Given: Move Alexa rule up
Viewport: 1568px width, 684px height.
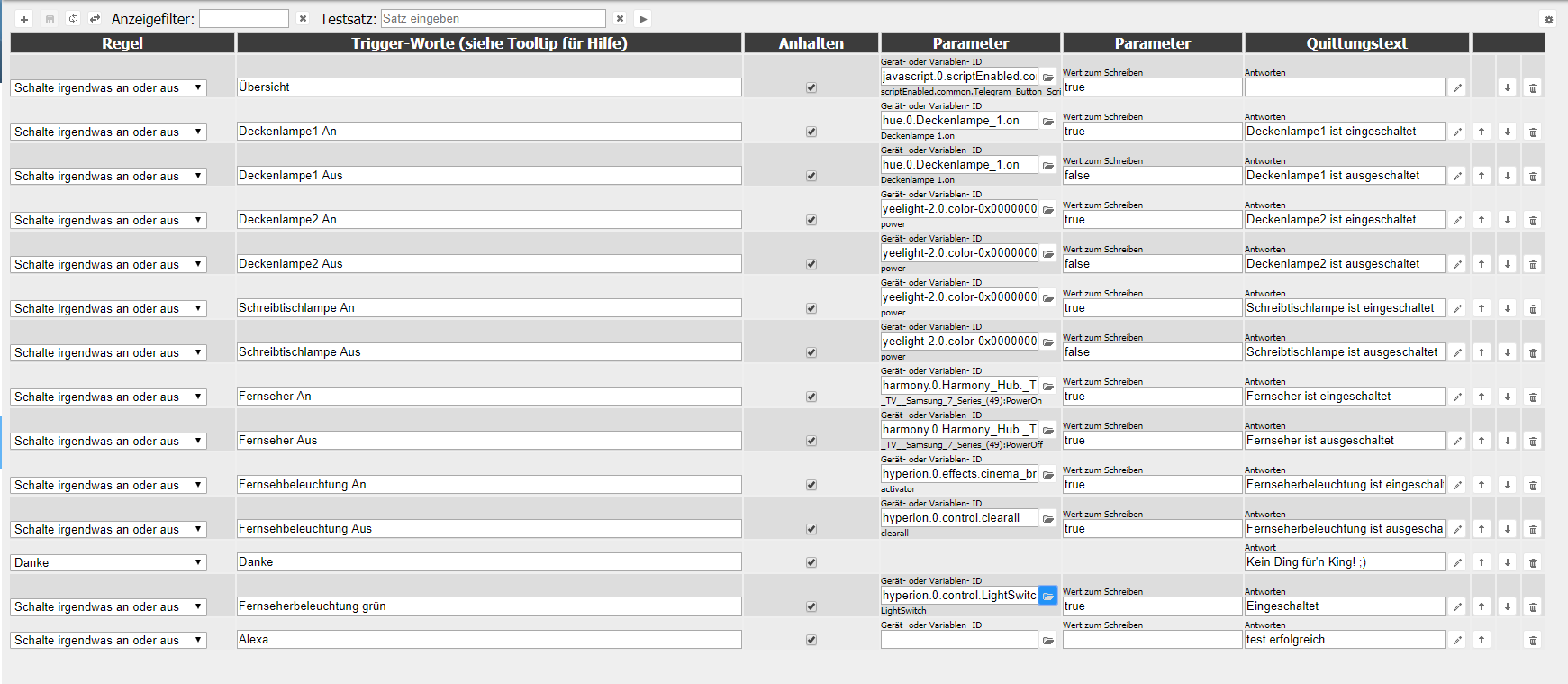Looking at the screenshot, I should point(1482,640).
